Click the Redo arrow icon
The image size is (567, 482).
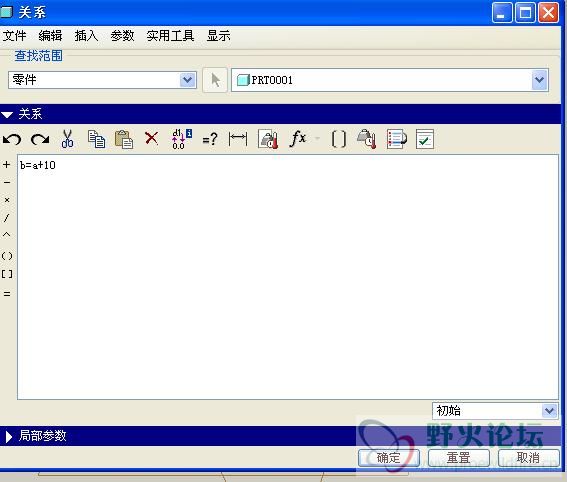click(40, 139)
